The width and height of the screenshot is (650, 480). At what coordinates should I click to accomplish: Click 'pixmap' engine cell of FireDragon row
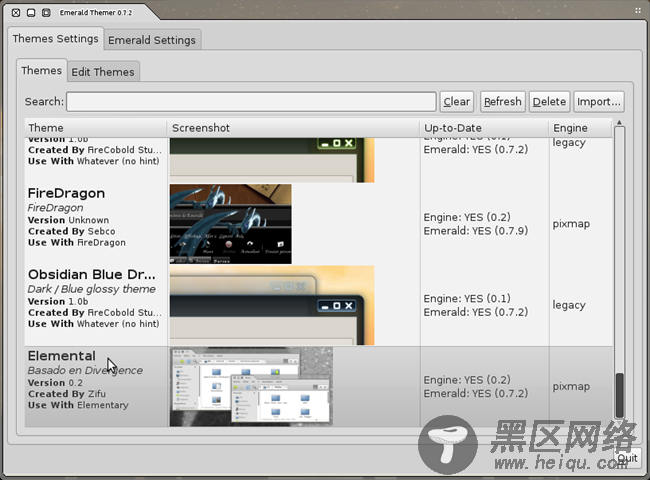click(571, 224)
